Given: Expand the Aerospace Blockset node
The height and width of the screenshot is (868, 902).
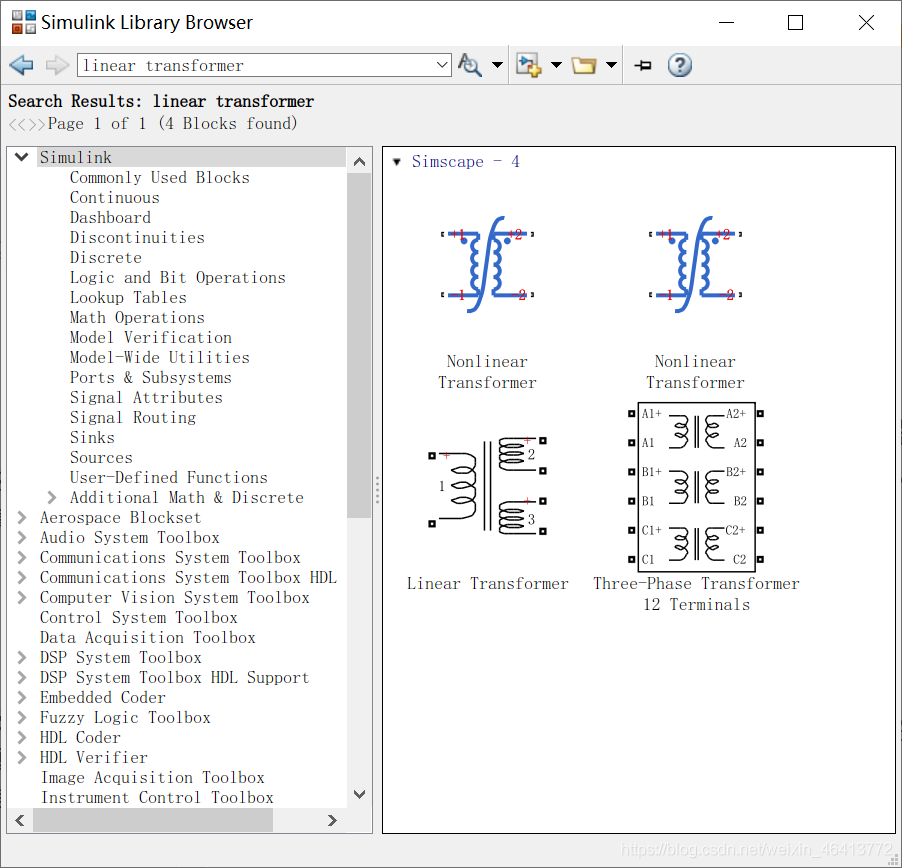Looking at the screenshot, I should coord(22,517).
